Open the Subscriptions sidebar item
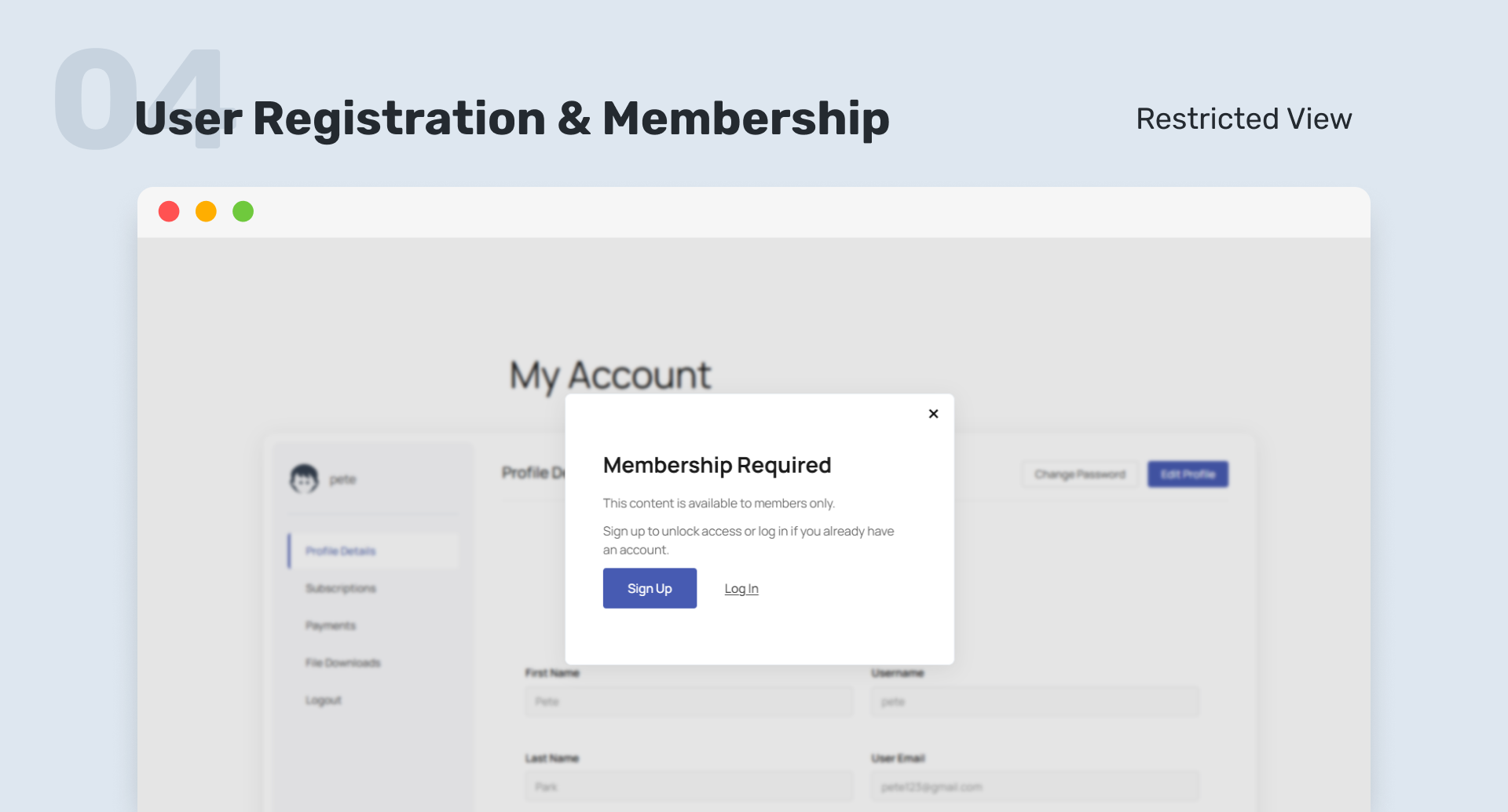The height and width of the screenshot is (812, 1508). coord(341,588)
